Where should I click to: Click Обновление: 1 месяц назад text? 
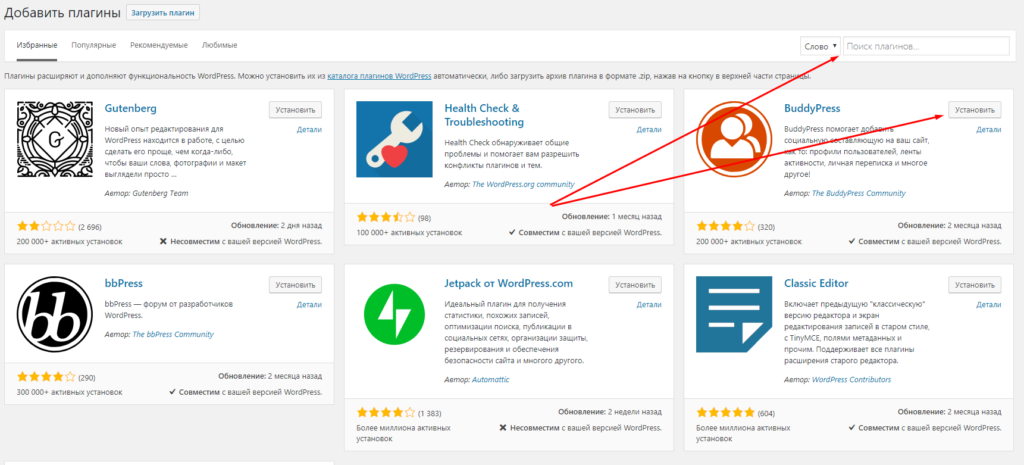pyautogui.click(x=612, y=216)
